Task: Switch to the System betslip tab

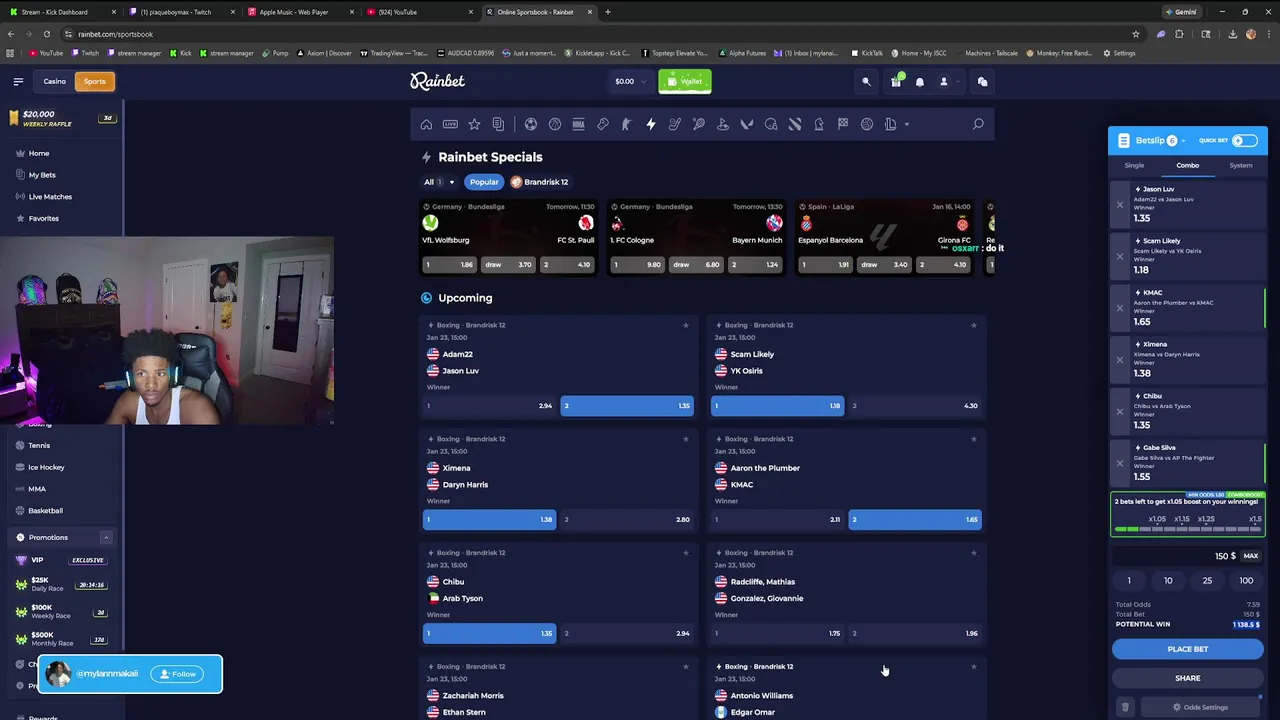Action: (x=1241, y=165)
